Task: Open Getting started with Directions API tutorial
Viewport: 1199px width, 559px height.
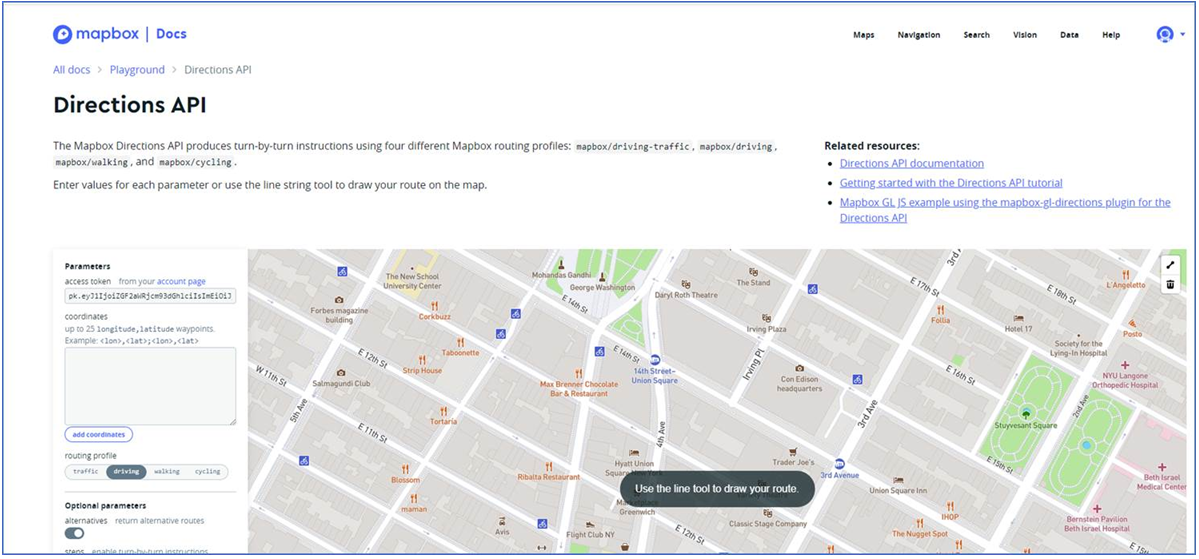Action: (x=950, y=183)
